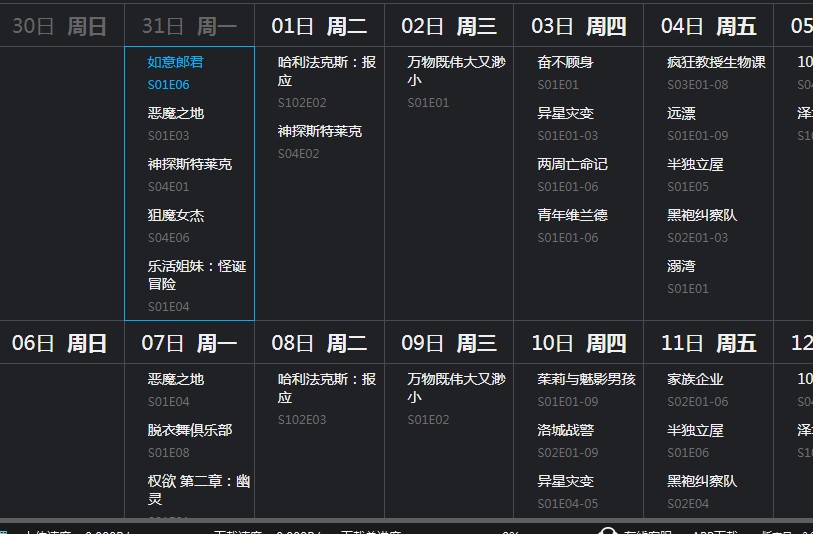This screenshot has width=813, height=534.
Task: Open 溺湾 S01E01 entry
Action: (x=681, y=266)
